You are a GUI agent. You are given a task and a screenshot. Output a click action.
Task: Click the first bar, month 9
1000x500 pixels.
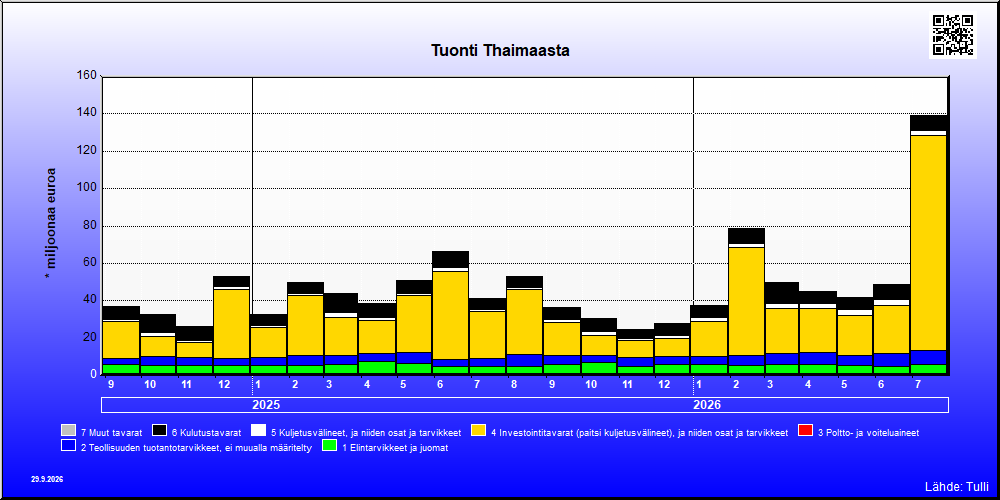point(121,340)
